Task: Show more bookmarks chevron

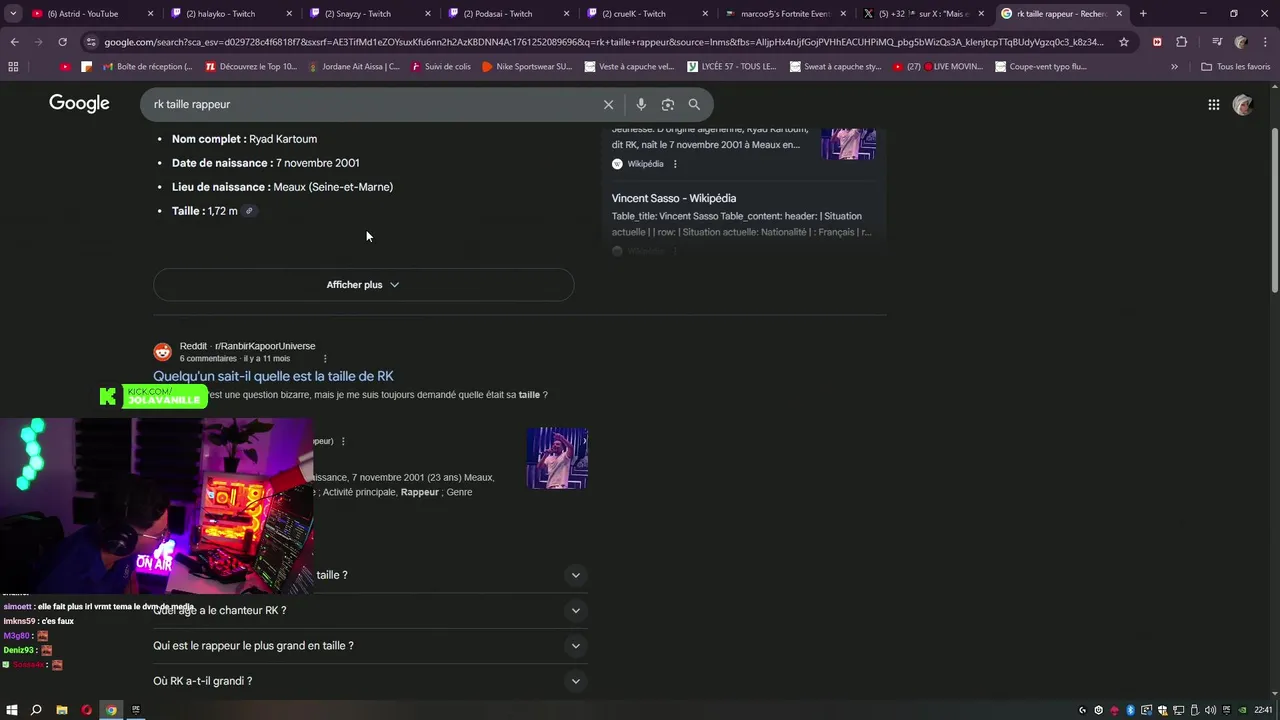Action: [x=1174, y=67]
